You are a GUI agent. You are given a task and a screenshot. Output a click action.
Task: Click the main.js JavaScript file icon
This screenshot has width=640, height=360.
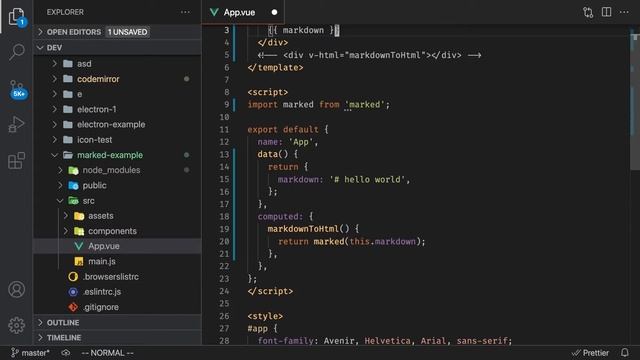pyautogui.click(x=79, y=261)
